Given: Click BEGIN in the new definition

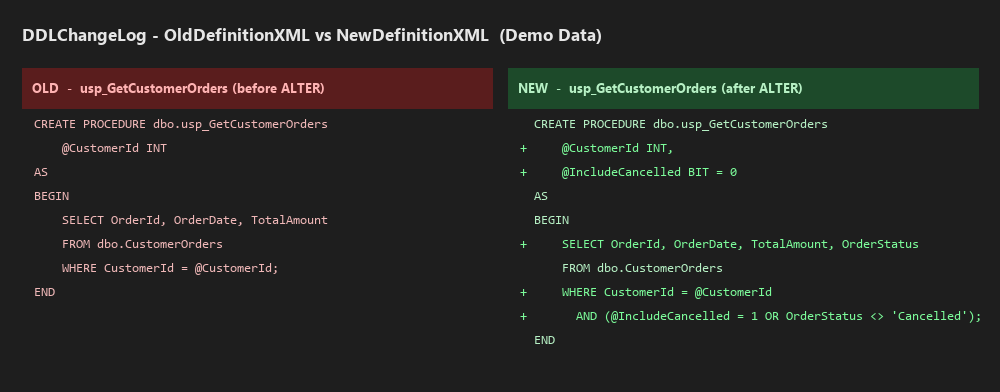Looking at the screenshot, I should point(552,220).
